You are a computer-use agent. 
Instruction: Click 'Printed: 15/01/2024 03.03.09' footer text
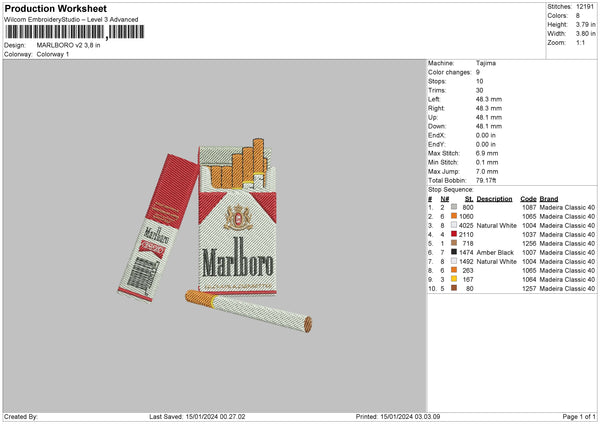pyautogui.click(x=398, y=416)
